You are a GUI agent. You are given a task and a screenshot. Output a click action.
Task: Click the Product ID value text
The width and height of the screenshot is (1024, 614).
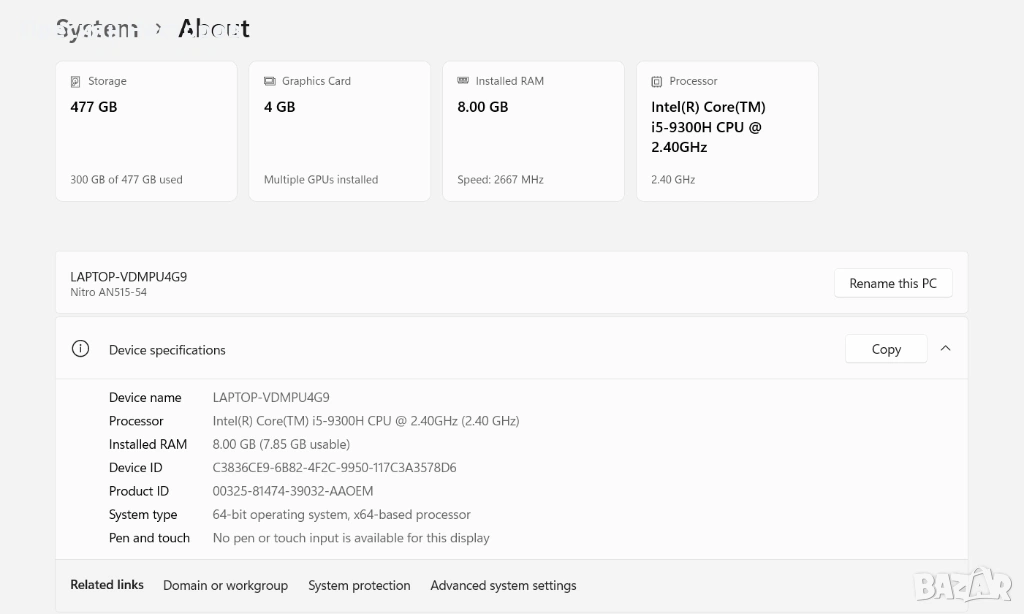[x=293, y=491]
